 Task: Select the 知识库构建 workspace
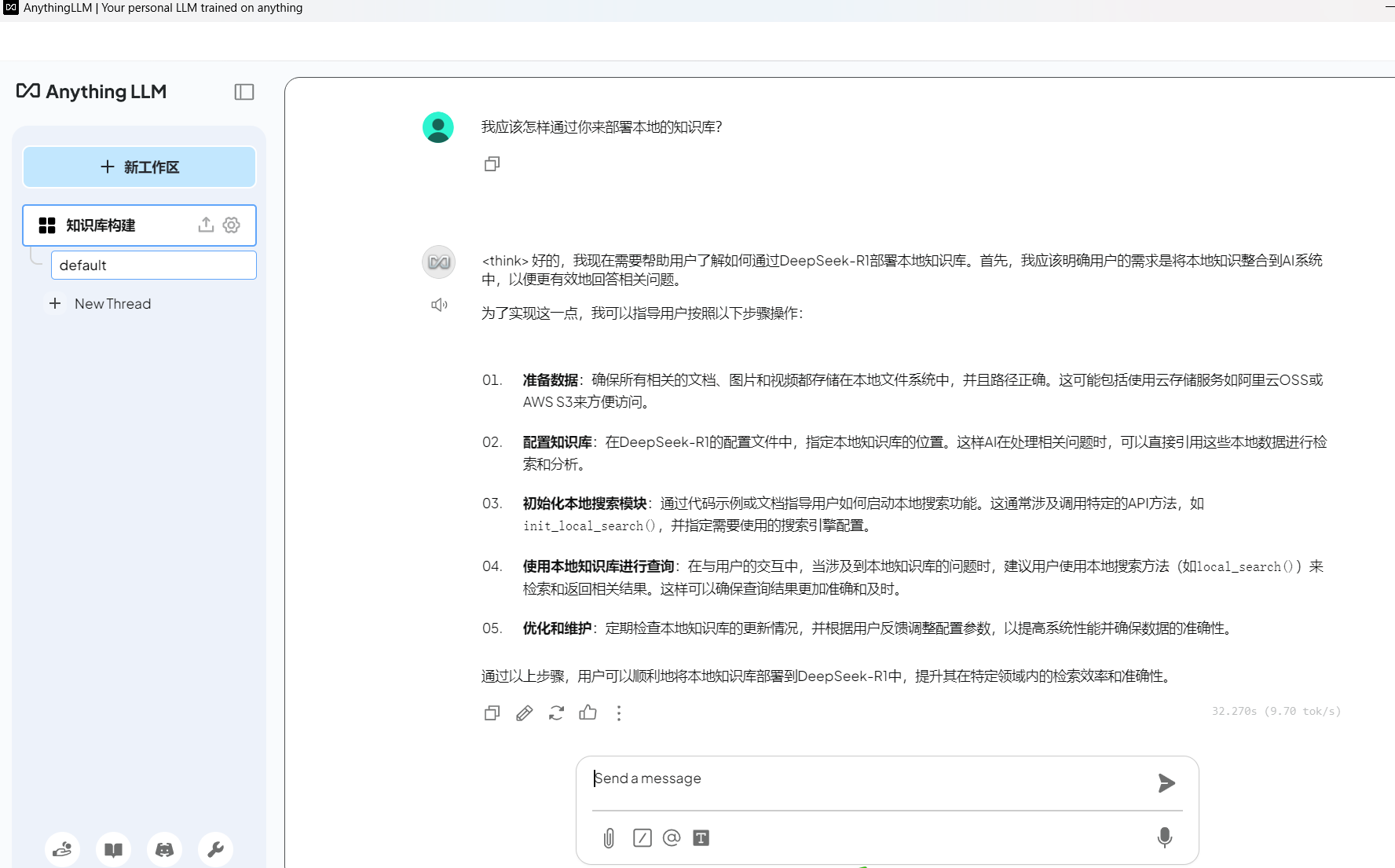[x=101, y=225]
